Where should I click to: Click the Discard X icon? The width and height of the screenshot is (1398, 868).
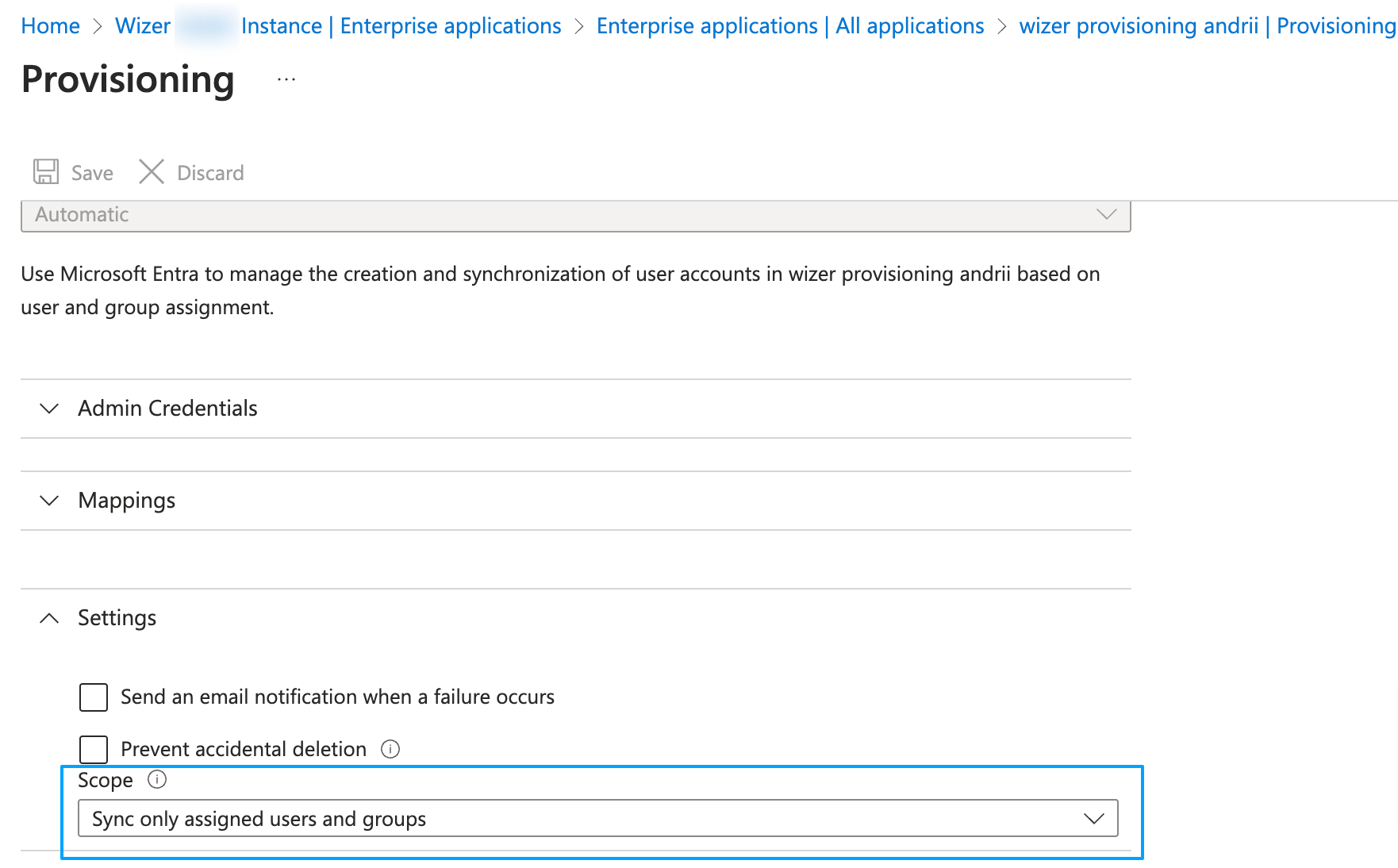coord(152,171)
